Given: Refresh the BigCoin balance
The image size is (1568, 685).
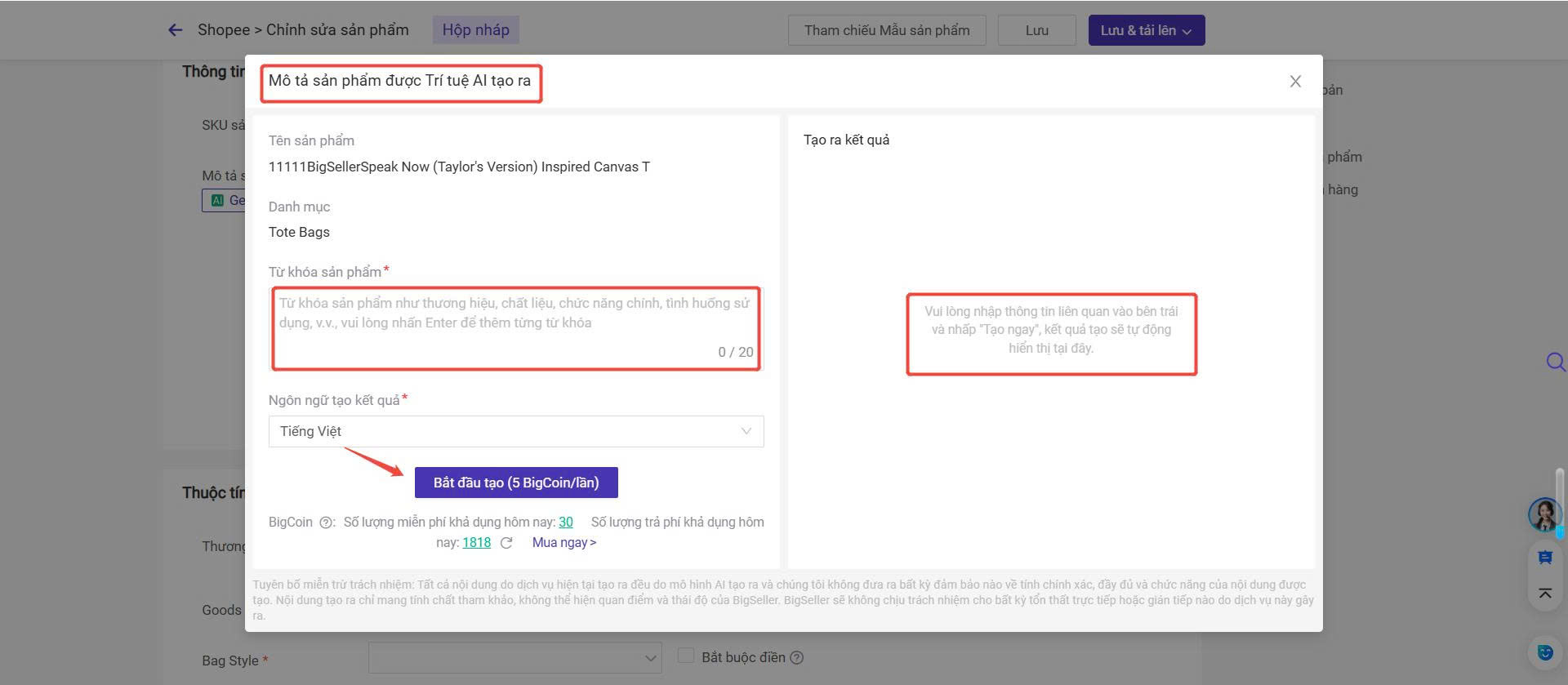Looking at the screenshot, I should point(506,543).
